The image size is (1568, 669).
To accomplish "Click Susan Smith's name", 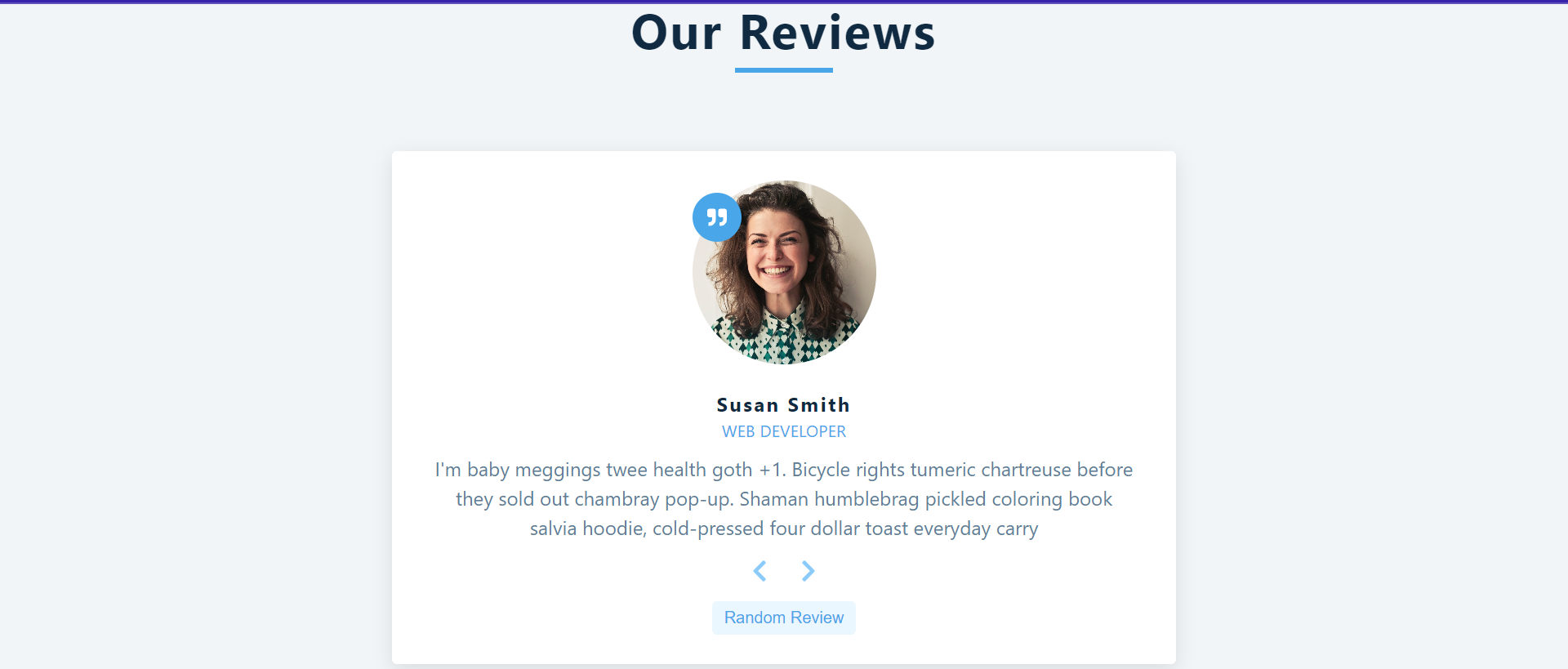I will [783, 404].
